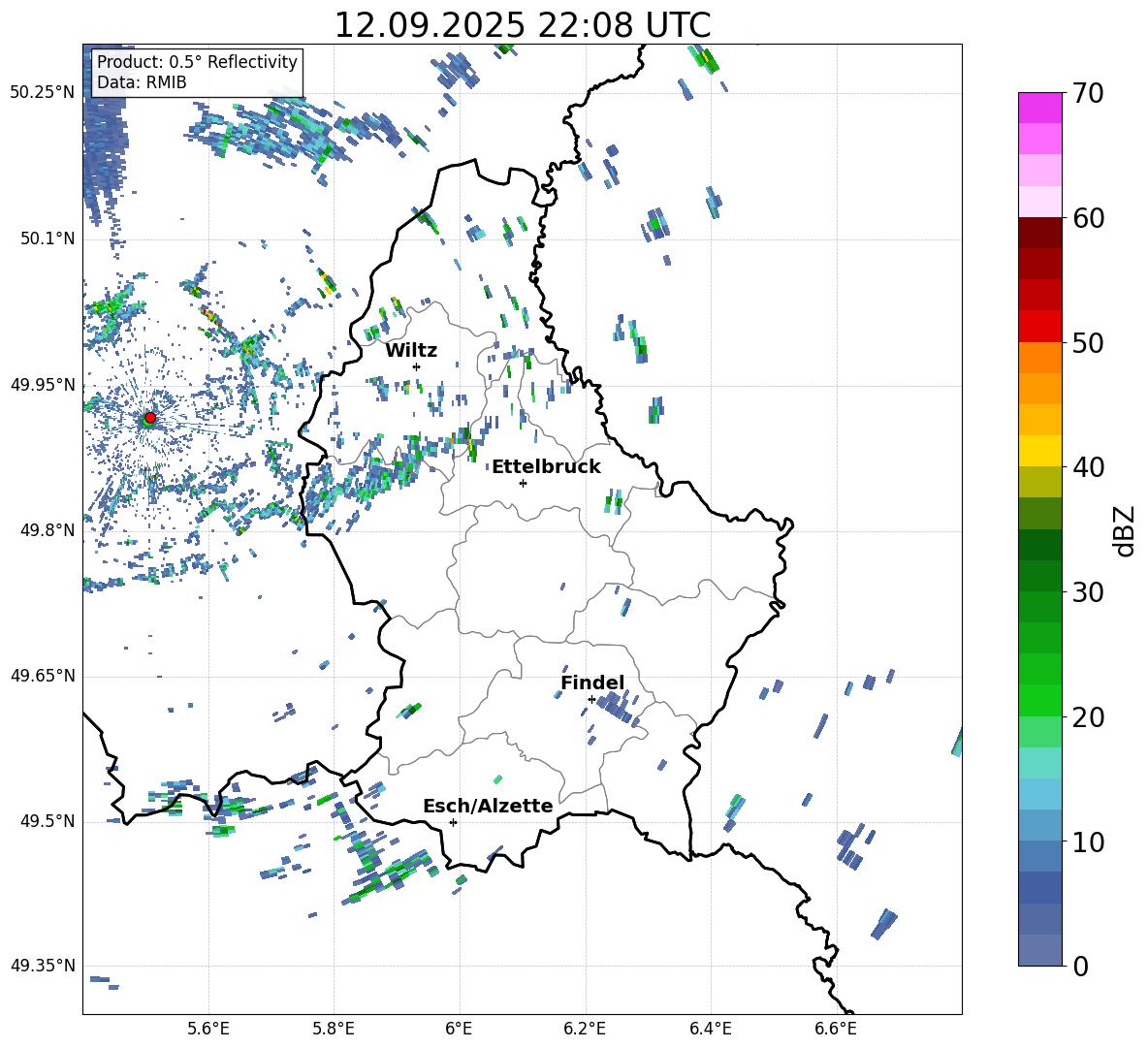Click the bright green colorbar segment at 20

[x=1039, y=700]
